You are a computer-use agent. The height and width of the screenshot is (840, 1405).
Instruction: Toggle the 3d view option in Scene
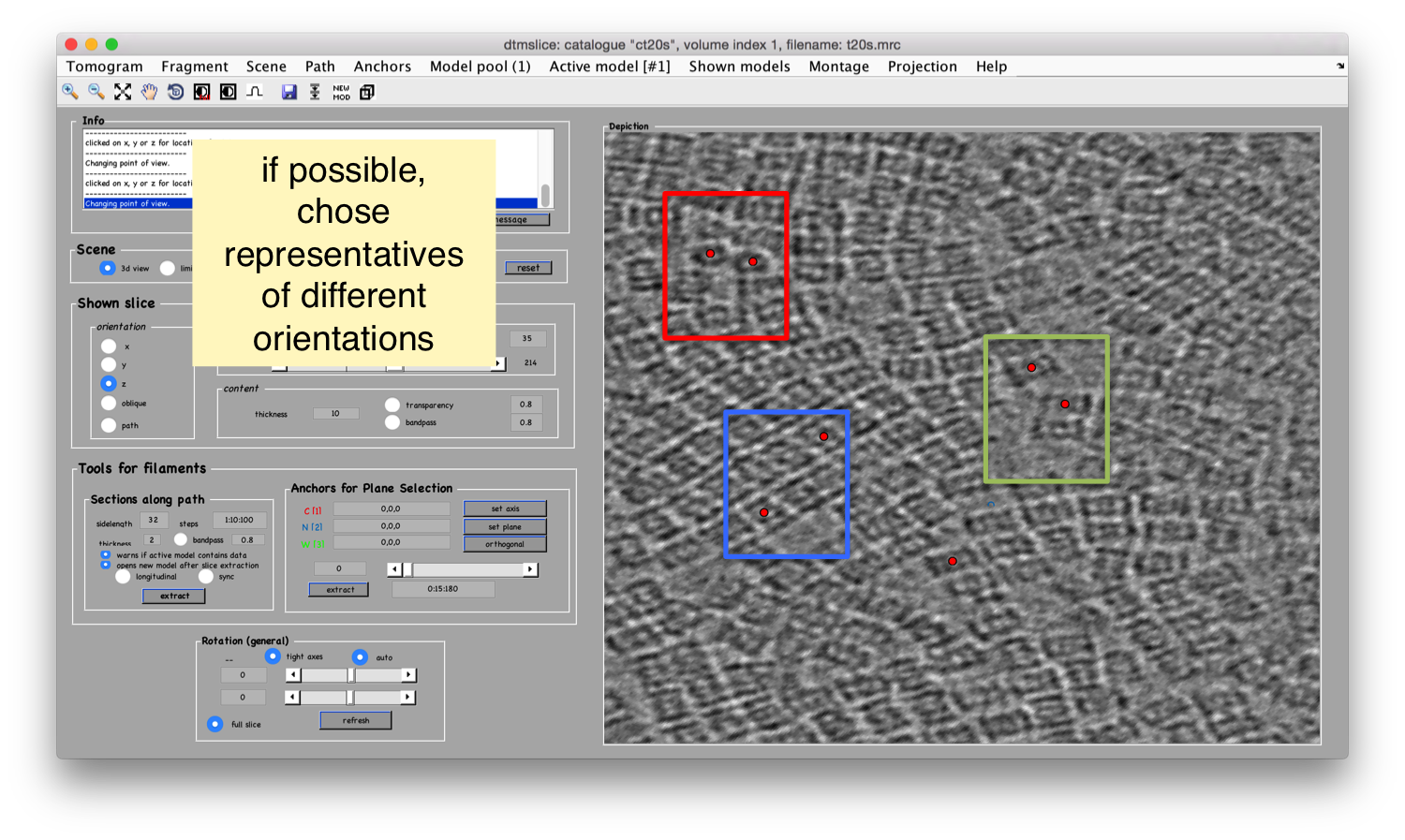(107, 268)
